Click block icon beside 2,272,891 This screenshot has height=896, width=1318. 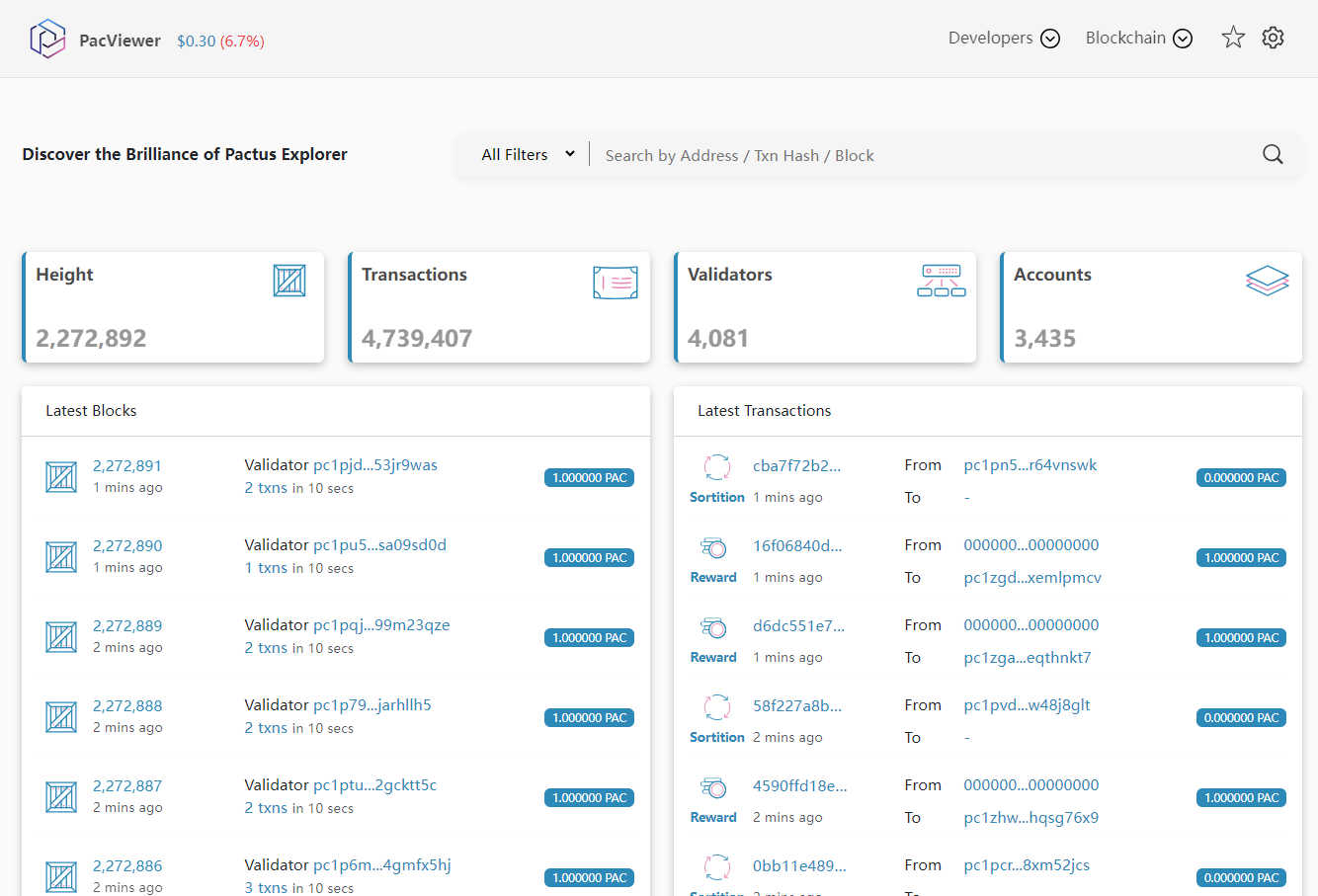point(61,477)
